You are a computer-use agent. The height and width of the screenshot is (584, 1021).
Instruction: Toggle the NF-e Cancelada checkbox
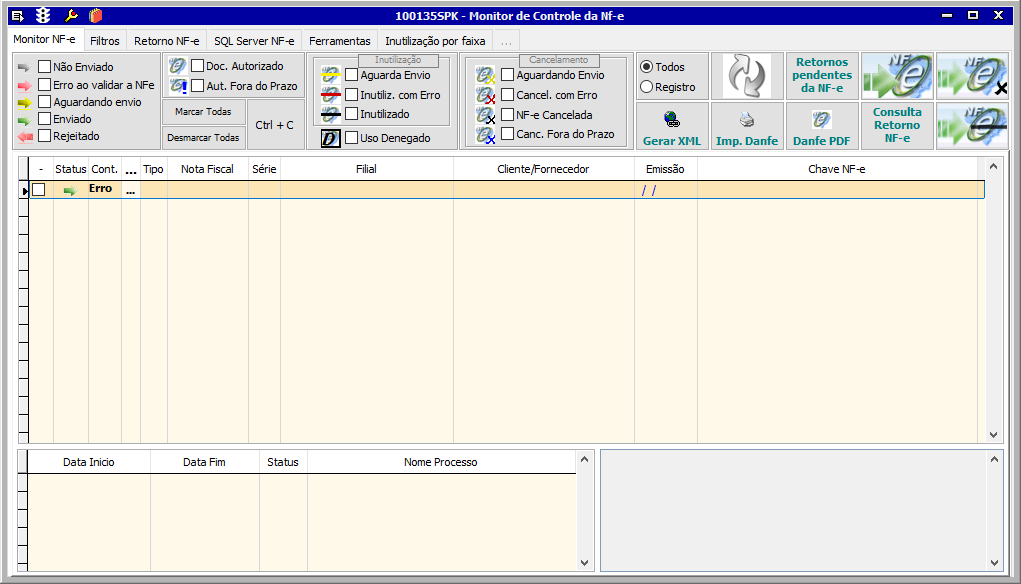pyautogui.click(x=508, y=115)
